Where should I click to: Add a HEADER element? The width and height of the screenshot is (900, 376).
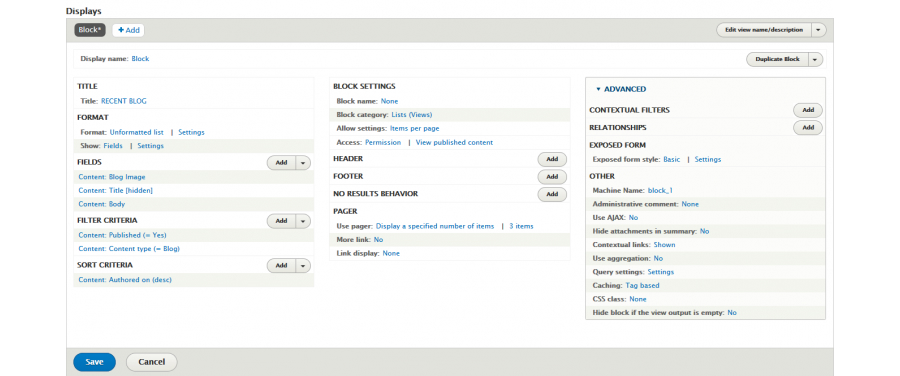[x=552, y=159]
